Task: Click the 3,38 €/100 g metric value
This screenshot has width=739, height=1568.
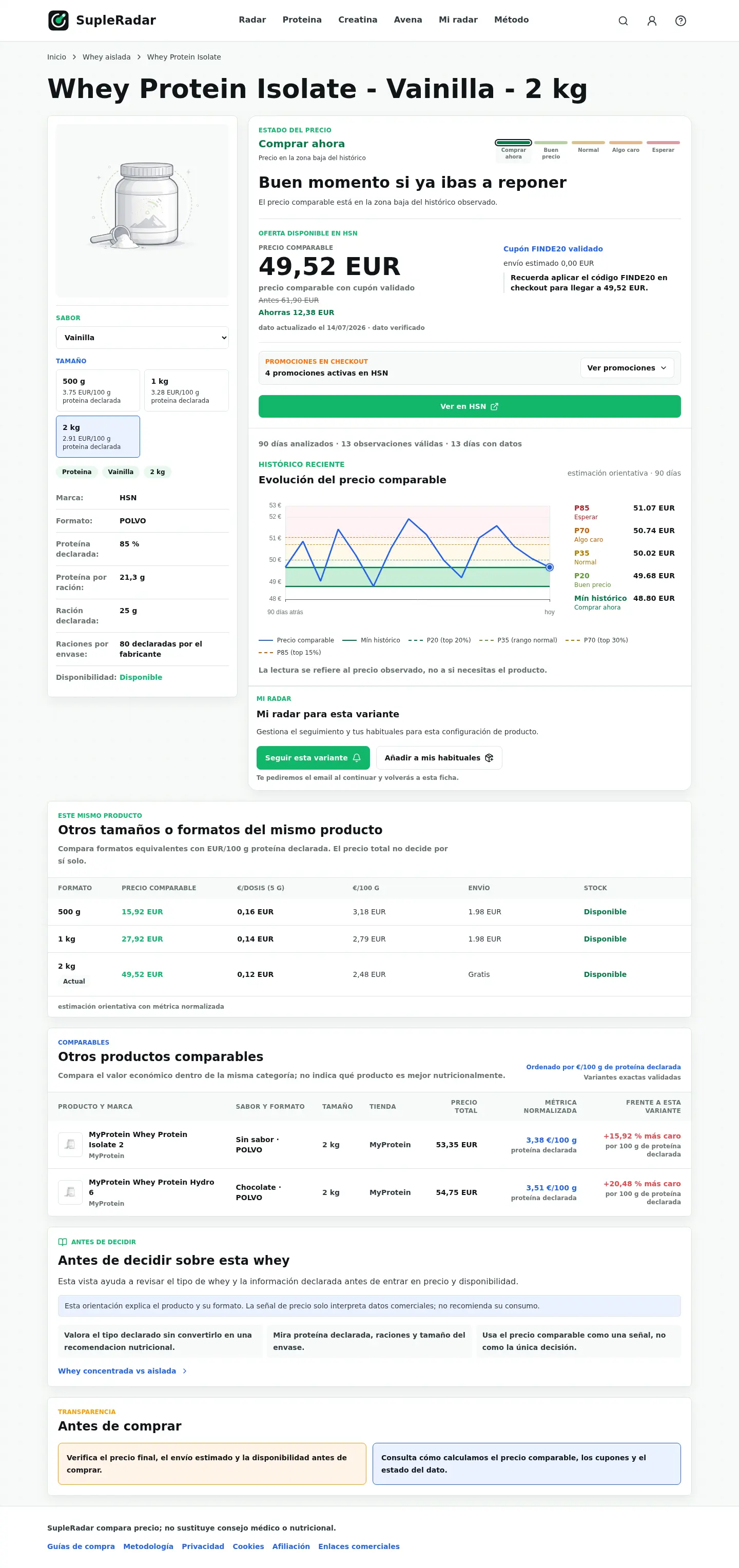Action: [551, 1140]
